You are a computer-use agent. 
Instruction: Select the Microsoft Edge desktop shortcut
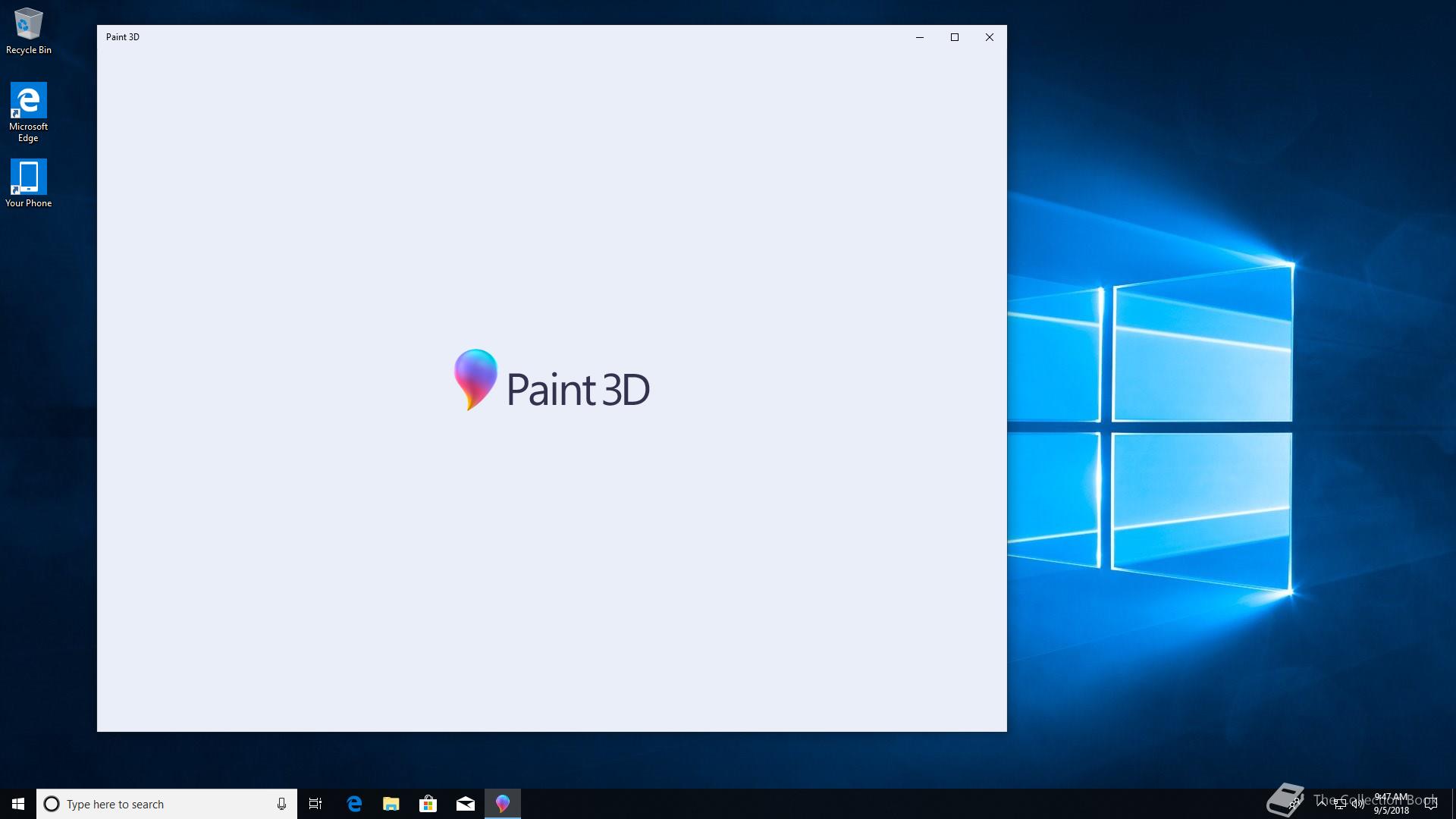tap(28, 112)
